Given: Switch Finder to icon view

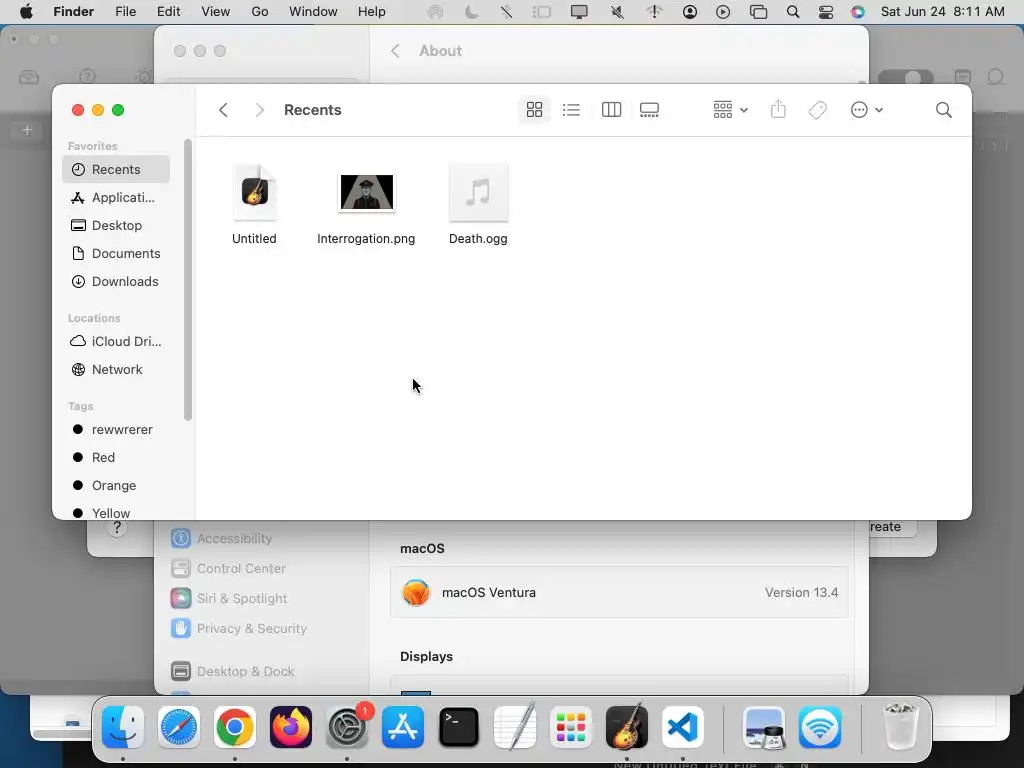Looking at the screenshot, I should pos(534,110).
